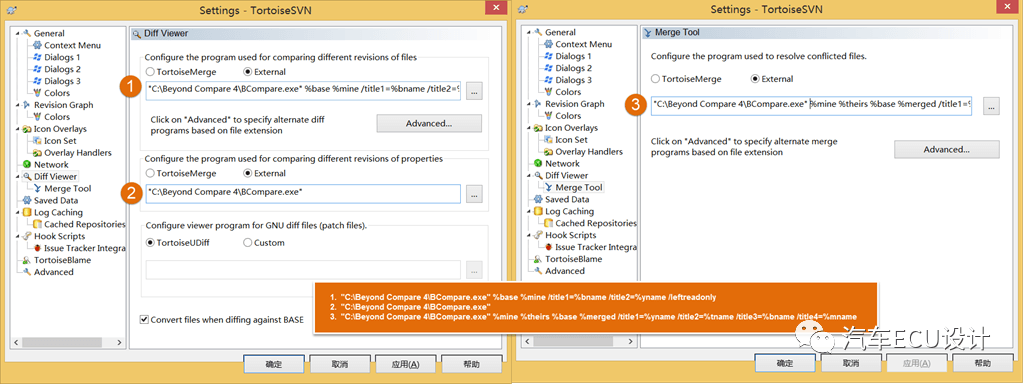Click 确定 button in right window

tap(784, 363)
